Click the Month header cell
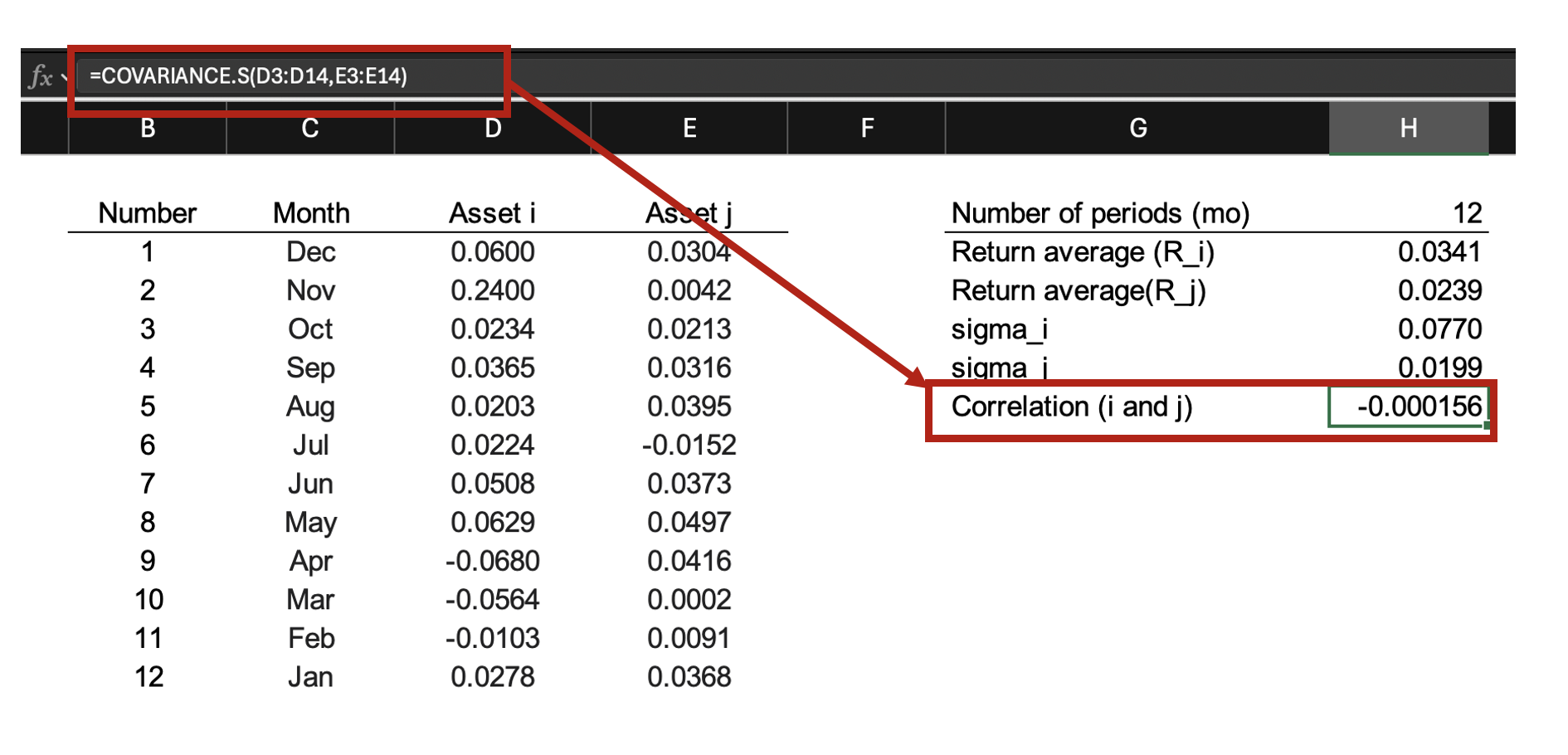The height and width of the screenshot is (755, 1568). [x=310, y=213]
